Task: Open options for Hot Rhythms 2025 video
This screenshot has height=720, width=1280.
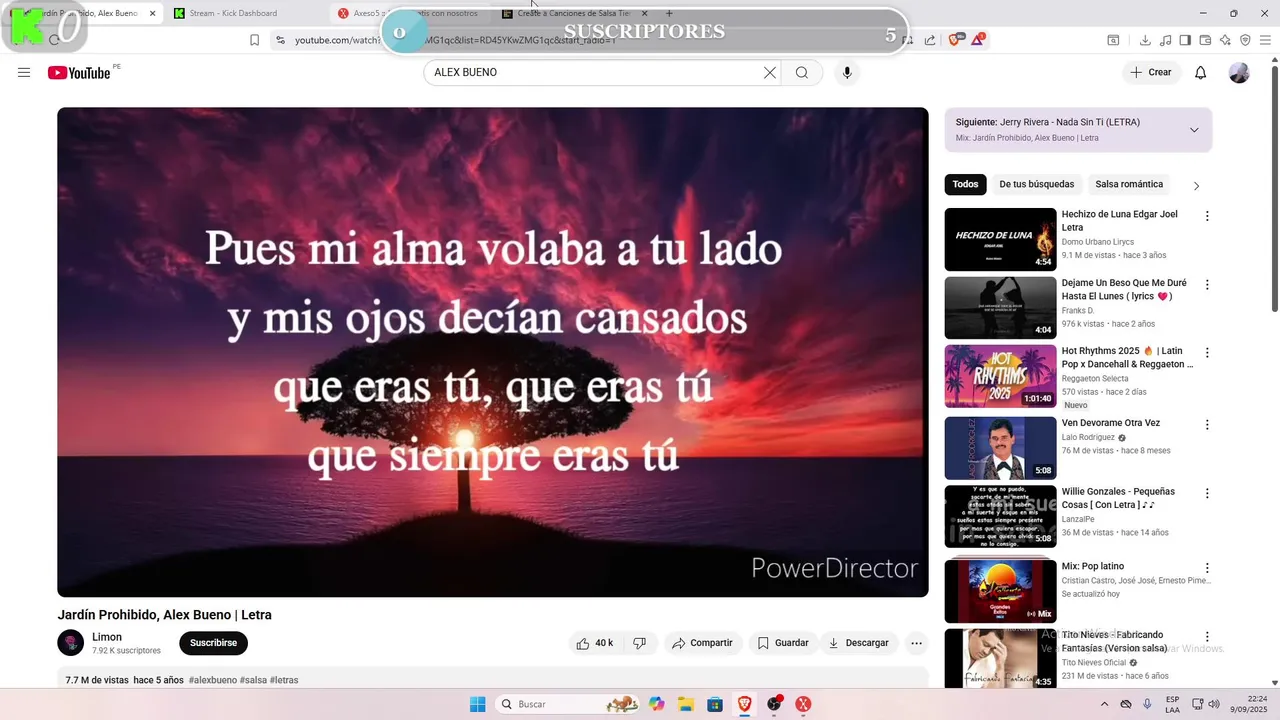Action: [1207, 353]
